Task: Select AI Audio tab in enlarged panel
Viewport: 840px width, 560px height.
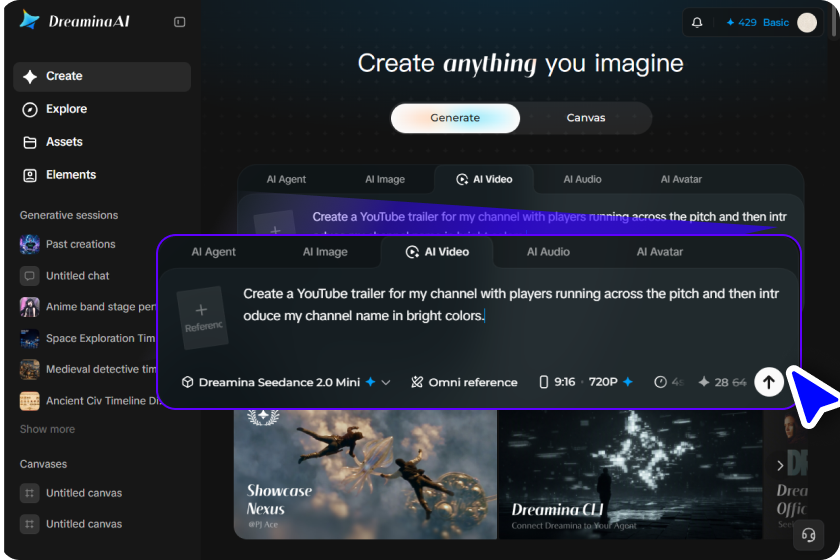Action: coord(548,252)
